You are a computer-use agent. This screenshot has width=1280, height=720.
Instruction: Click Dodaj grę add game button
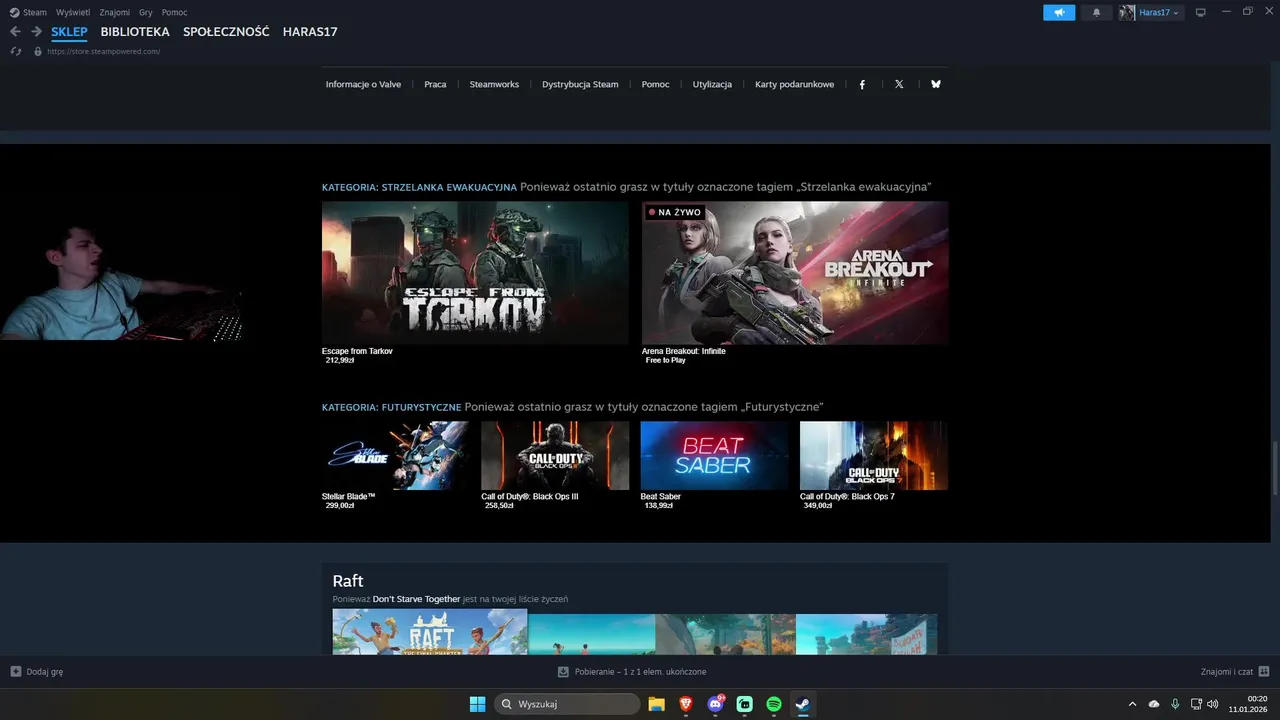37,672
